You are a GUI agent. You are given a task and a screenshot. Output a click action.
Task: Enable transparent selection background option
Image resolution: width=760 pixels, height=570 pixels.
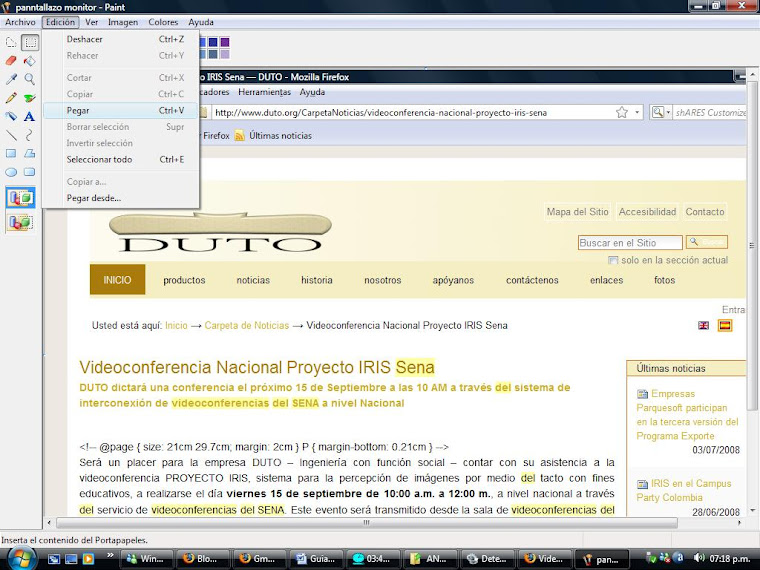tap(20, 222)
